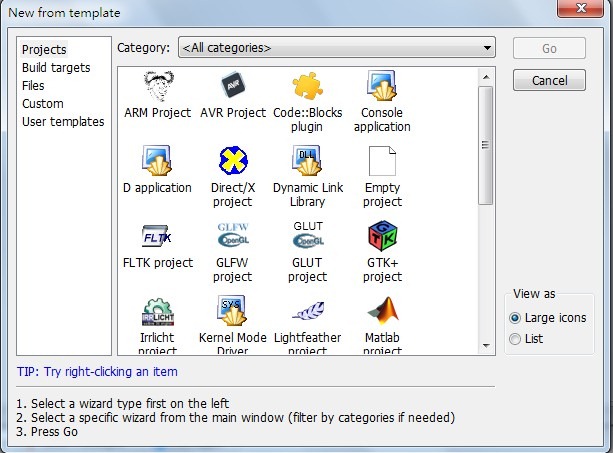Click the Go button

(549, 48)
